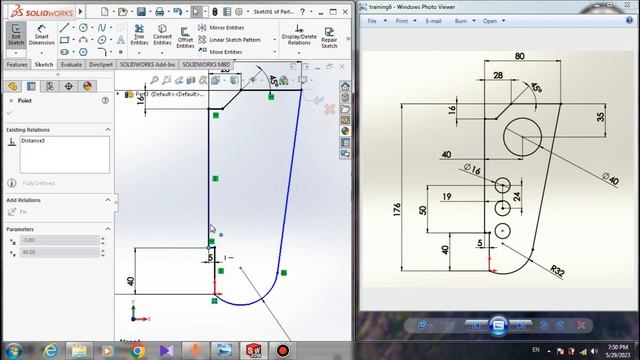
Task: Switch to the SOLIDWORKS MBD tab
Action: pos(206,64)
